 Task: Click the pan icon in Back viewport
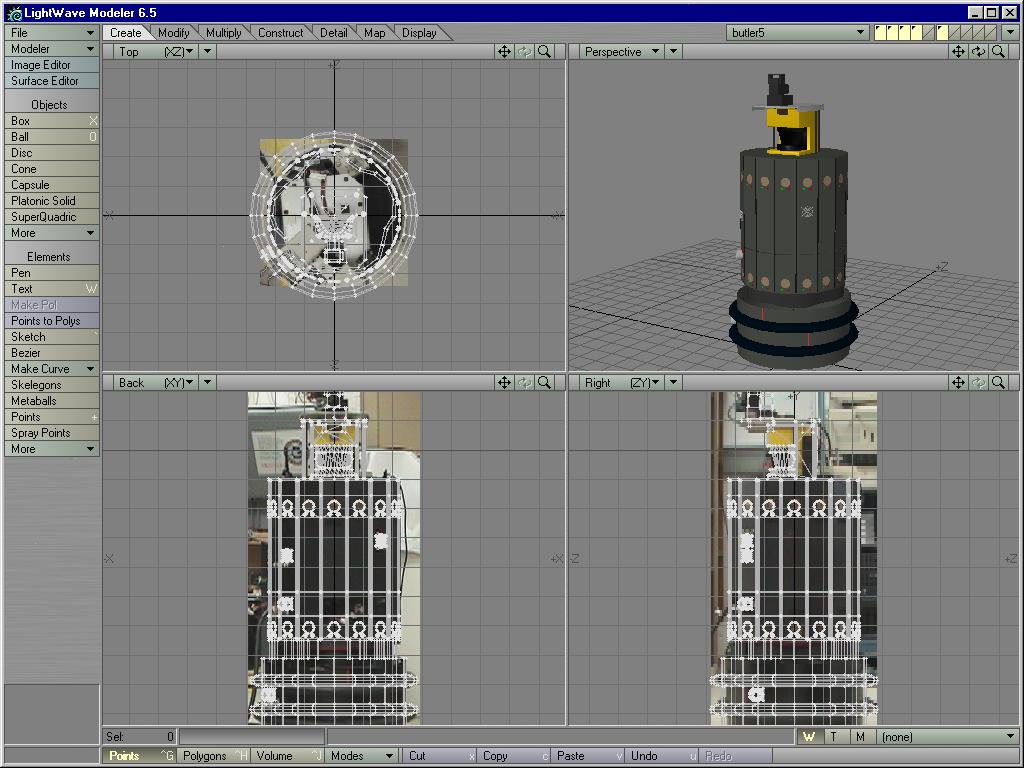[505, 382]
